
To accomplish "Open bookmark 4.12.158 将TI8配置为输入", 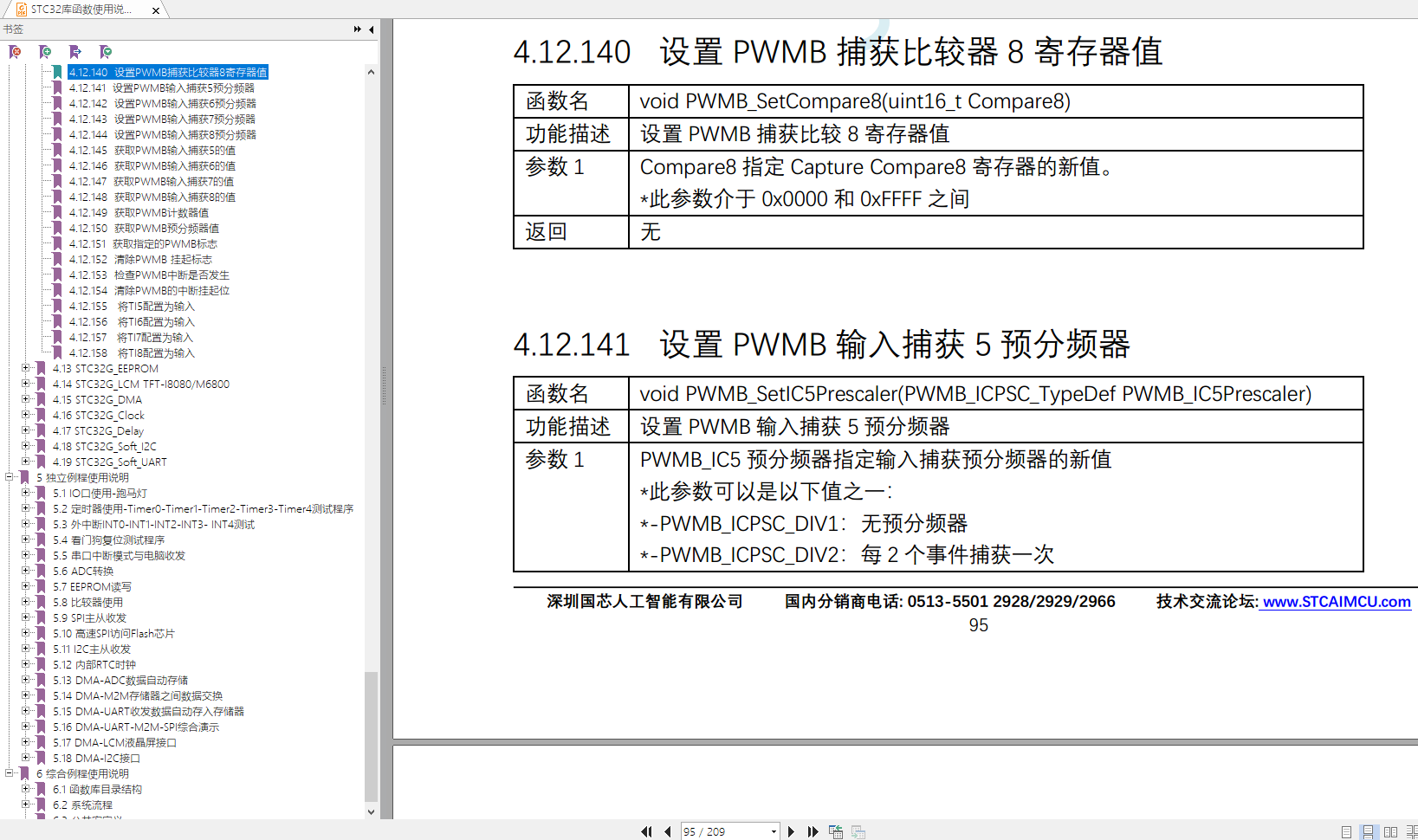I will coord(132,352).
